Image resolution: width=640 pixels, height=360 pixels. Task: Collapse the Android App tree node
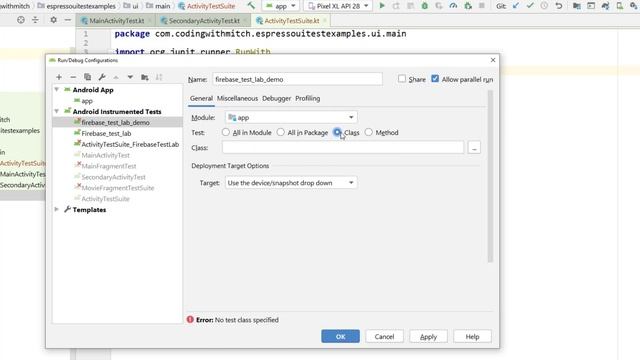click(x=57, y=90)
